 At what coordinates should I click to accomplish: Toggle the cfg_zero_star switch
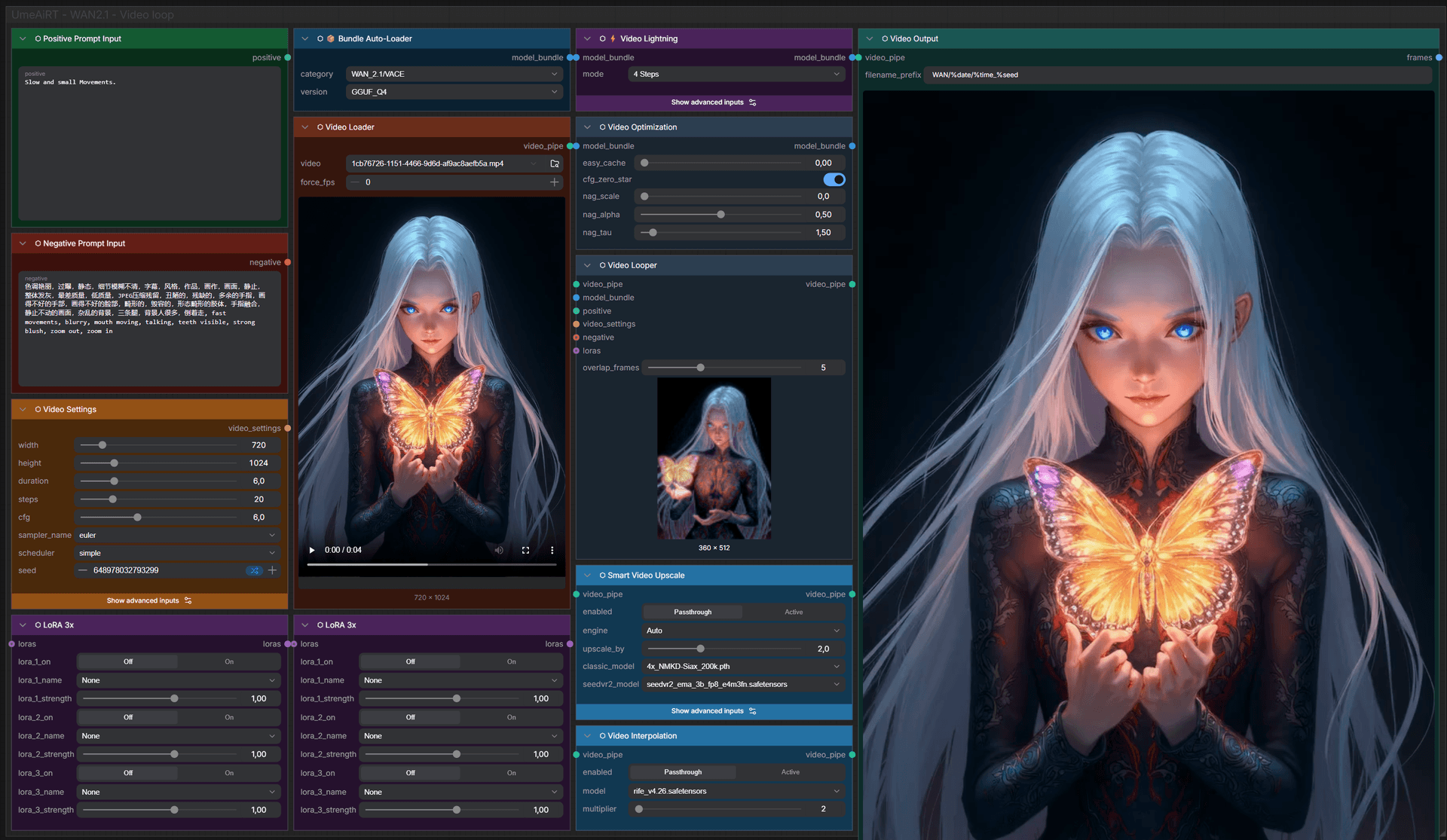[834, 180]
